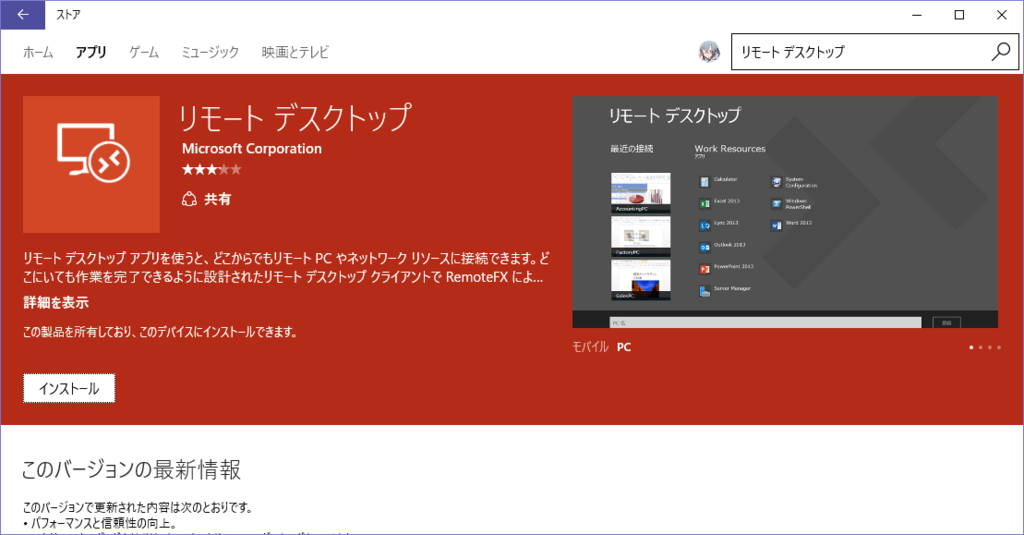Expand the description with 詳細を表示
The width and height of the screenshot is (1024, 535).
point(56,302)
